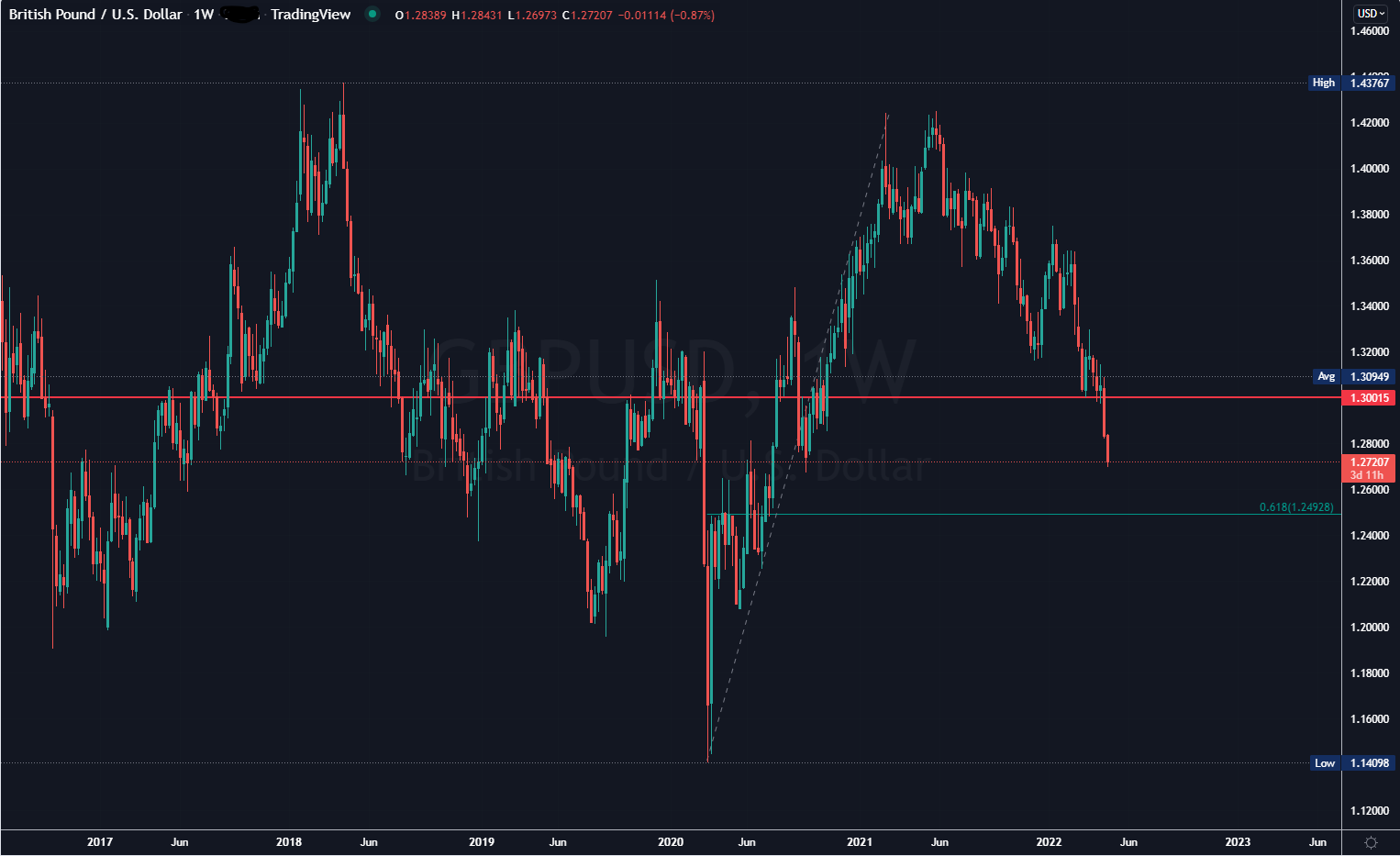Click 2023 on the time axis
1400x856 pixels.
1239,841
